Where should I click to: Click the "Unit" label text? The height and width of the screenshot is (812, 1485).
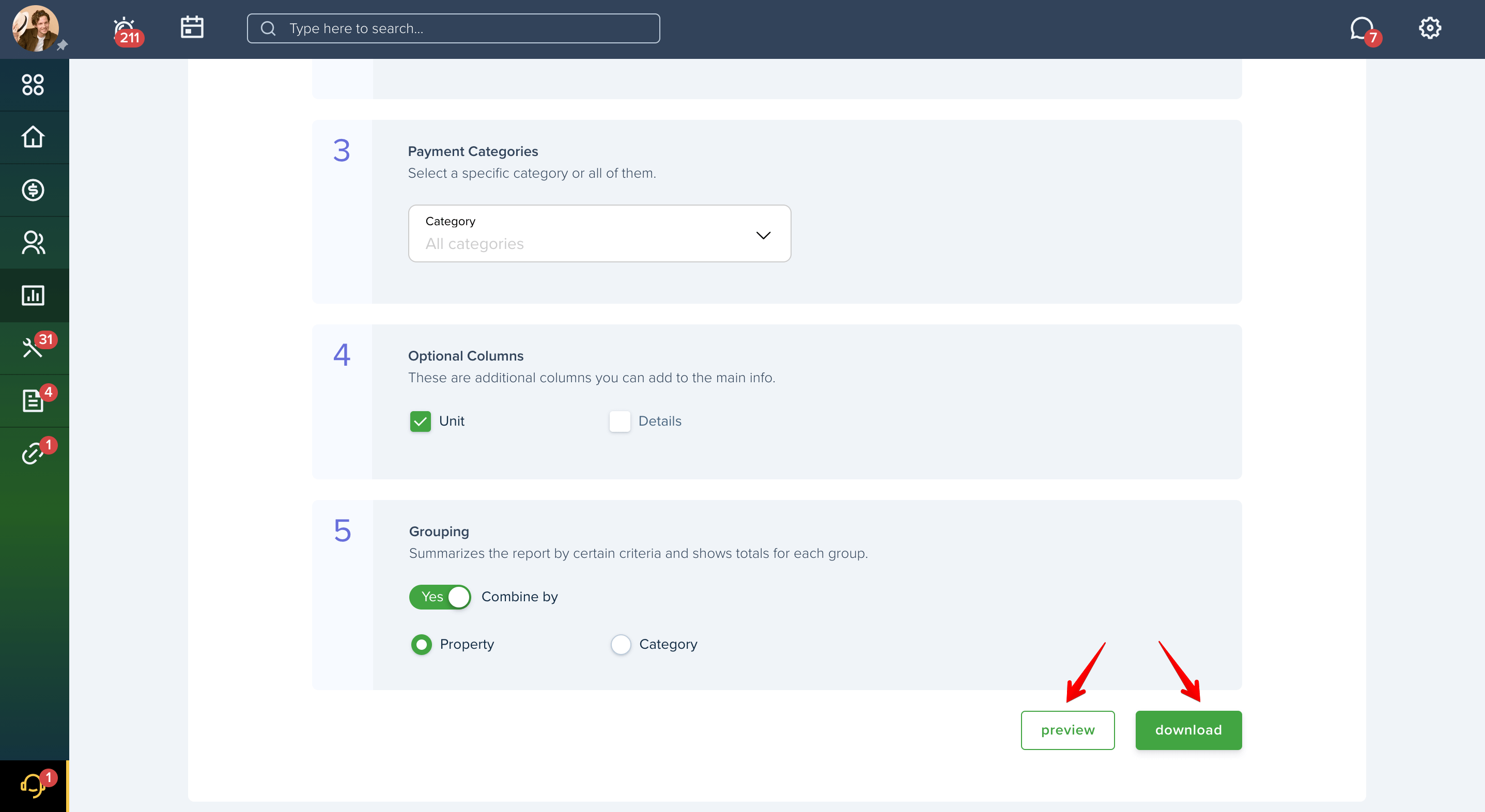click(x=452, y=421)
